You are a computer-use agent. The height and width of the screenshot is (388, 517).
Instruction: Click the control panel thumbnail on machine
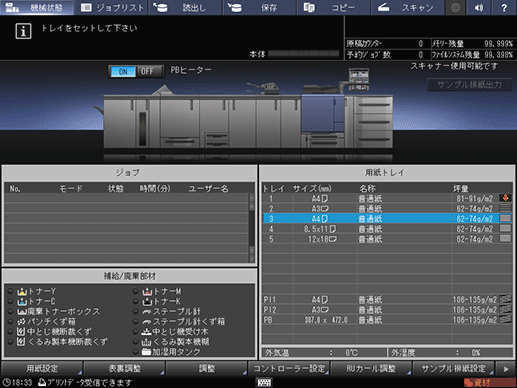(x=359, y=79)
